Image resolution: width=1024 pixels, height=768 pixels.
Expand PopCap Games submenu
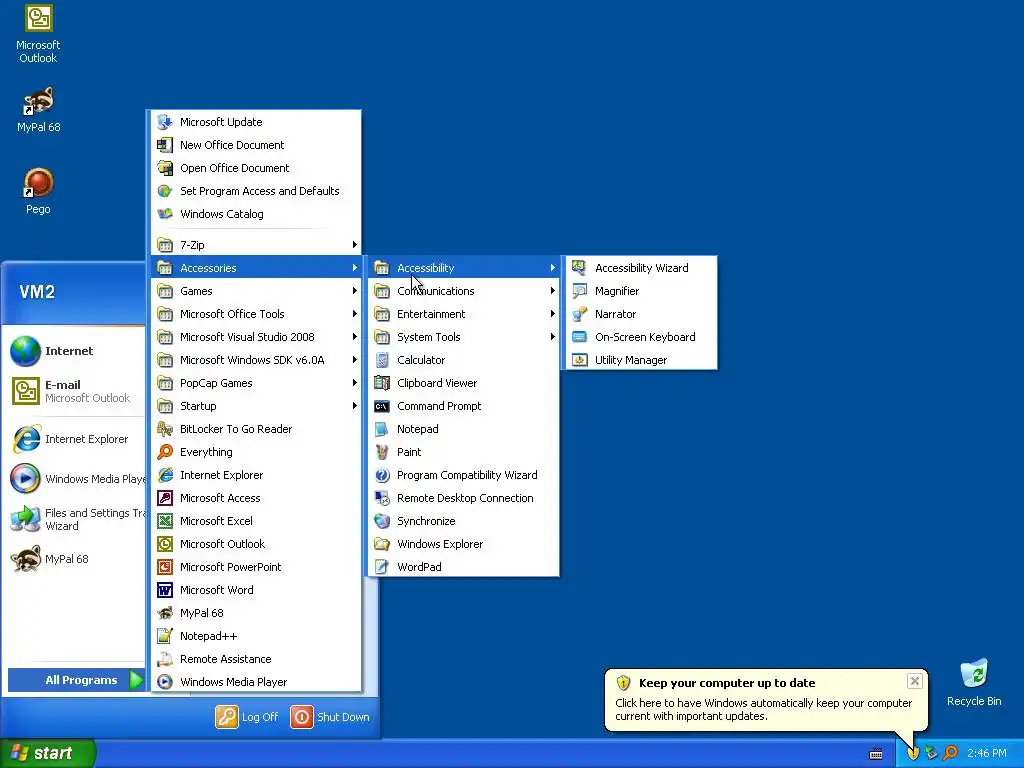[256, 383]
